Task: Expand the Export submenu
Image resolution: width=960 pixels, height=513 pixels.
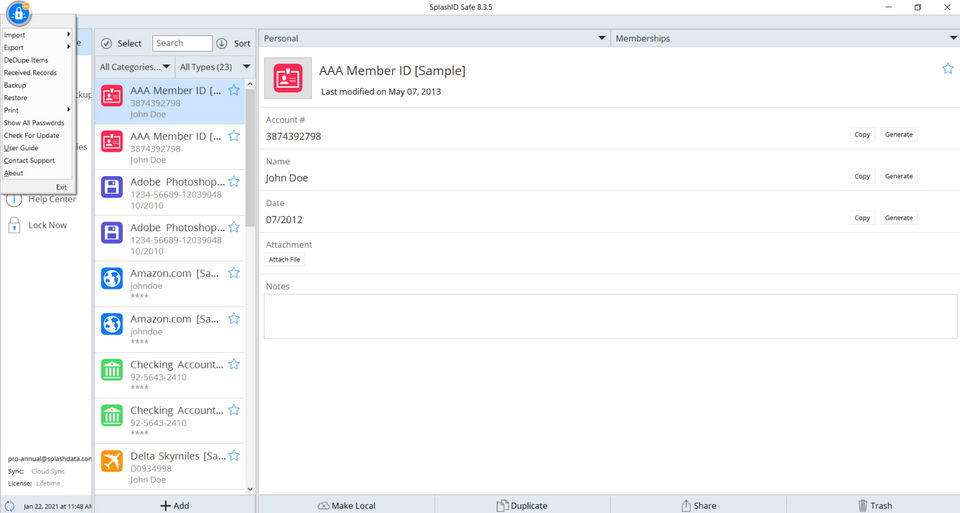Action: point(37,47)
